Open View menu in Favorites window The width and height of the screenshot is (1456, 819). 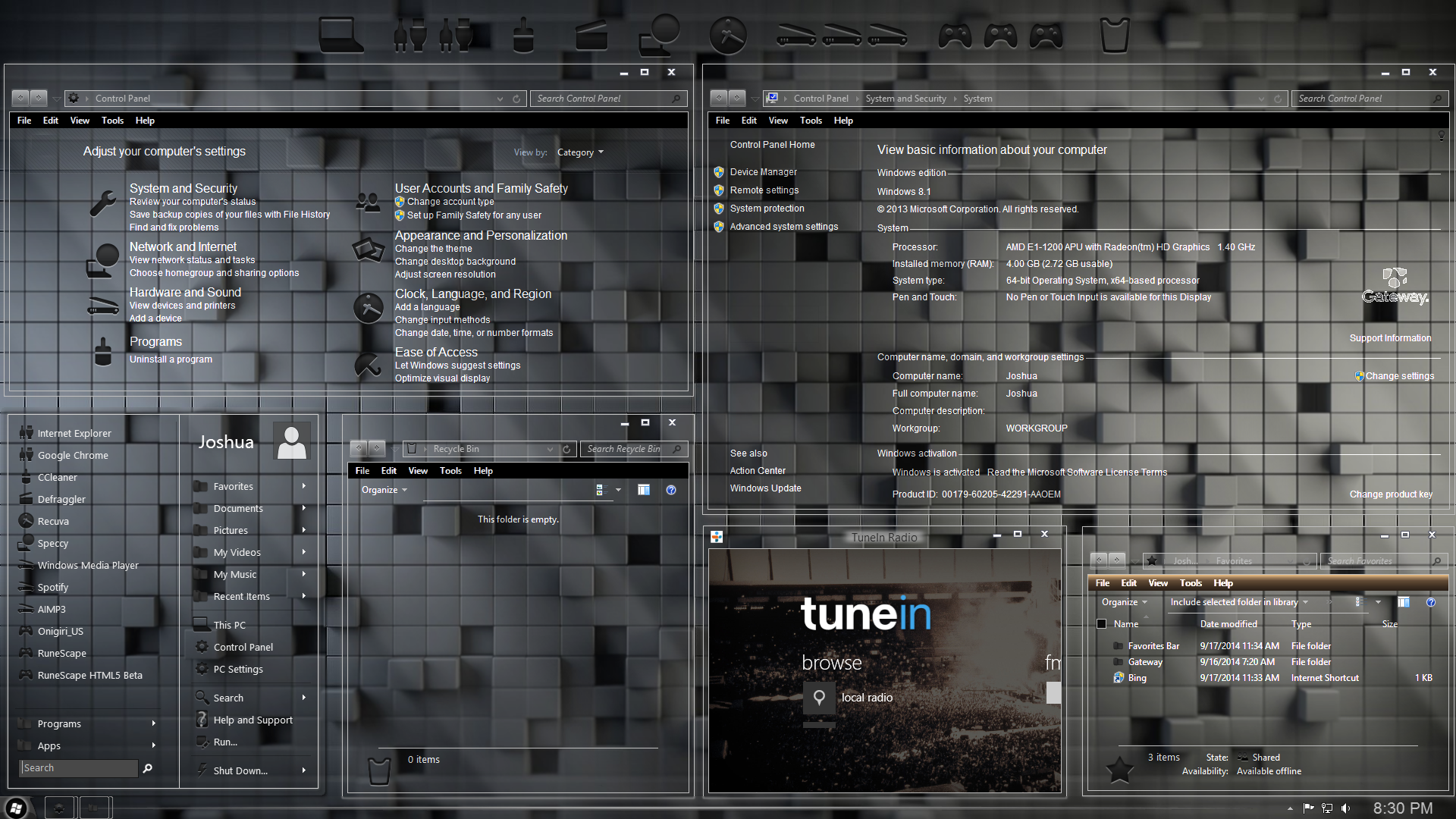[x=1157, y=583]
